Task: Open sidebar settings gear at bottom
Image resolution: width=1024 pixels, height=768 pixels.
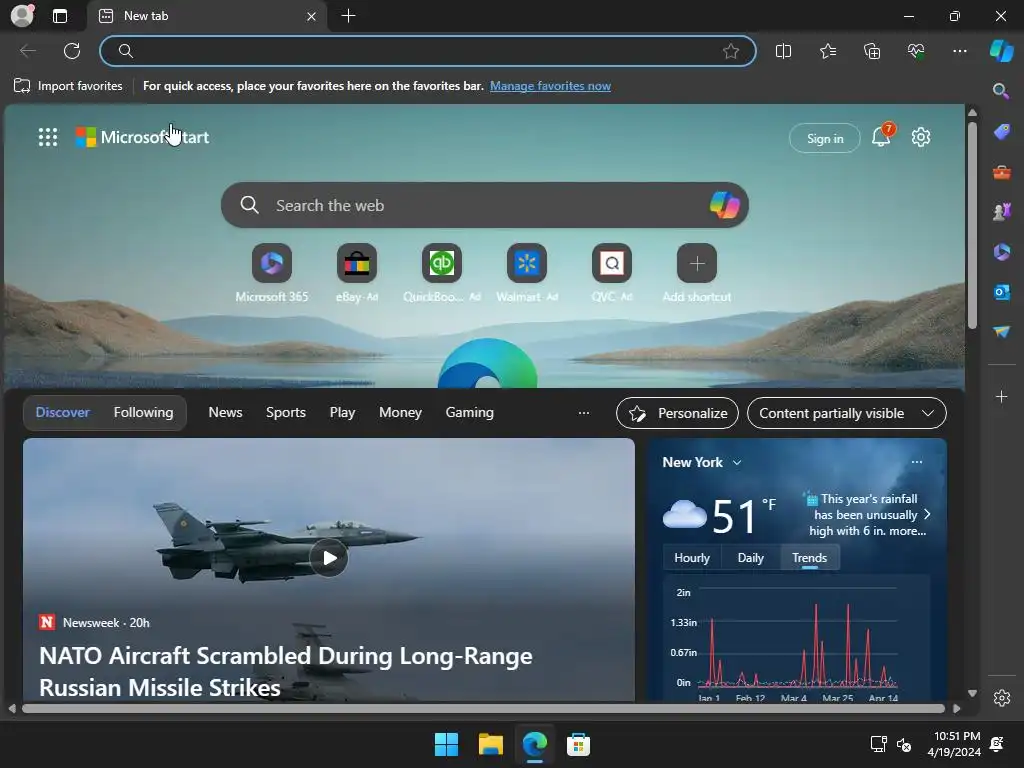Action: point(1002,697)
